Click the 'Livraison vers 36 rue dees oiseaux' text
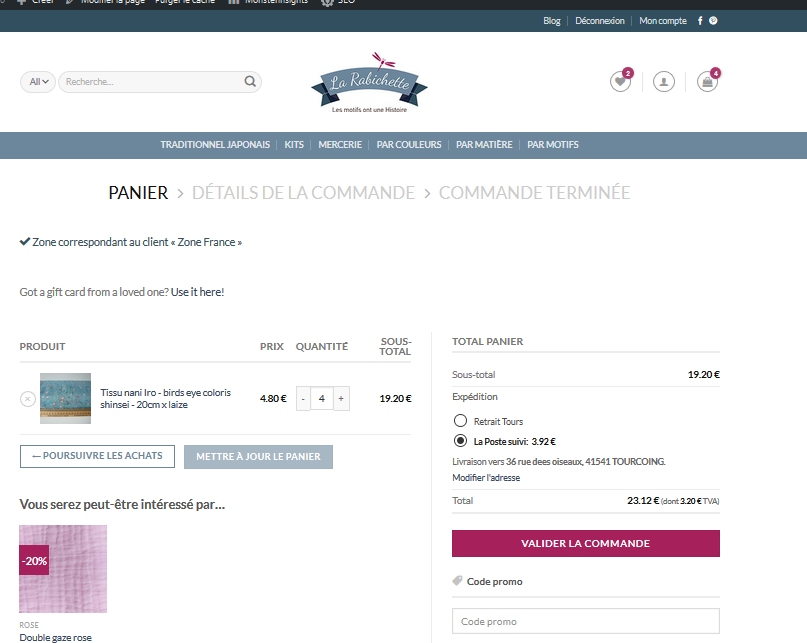 coord(558,462)
